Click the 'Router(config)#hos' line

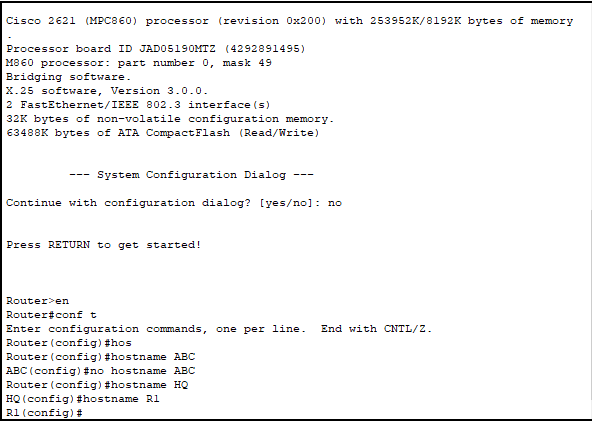[69, 343]
